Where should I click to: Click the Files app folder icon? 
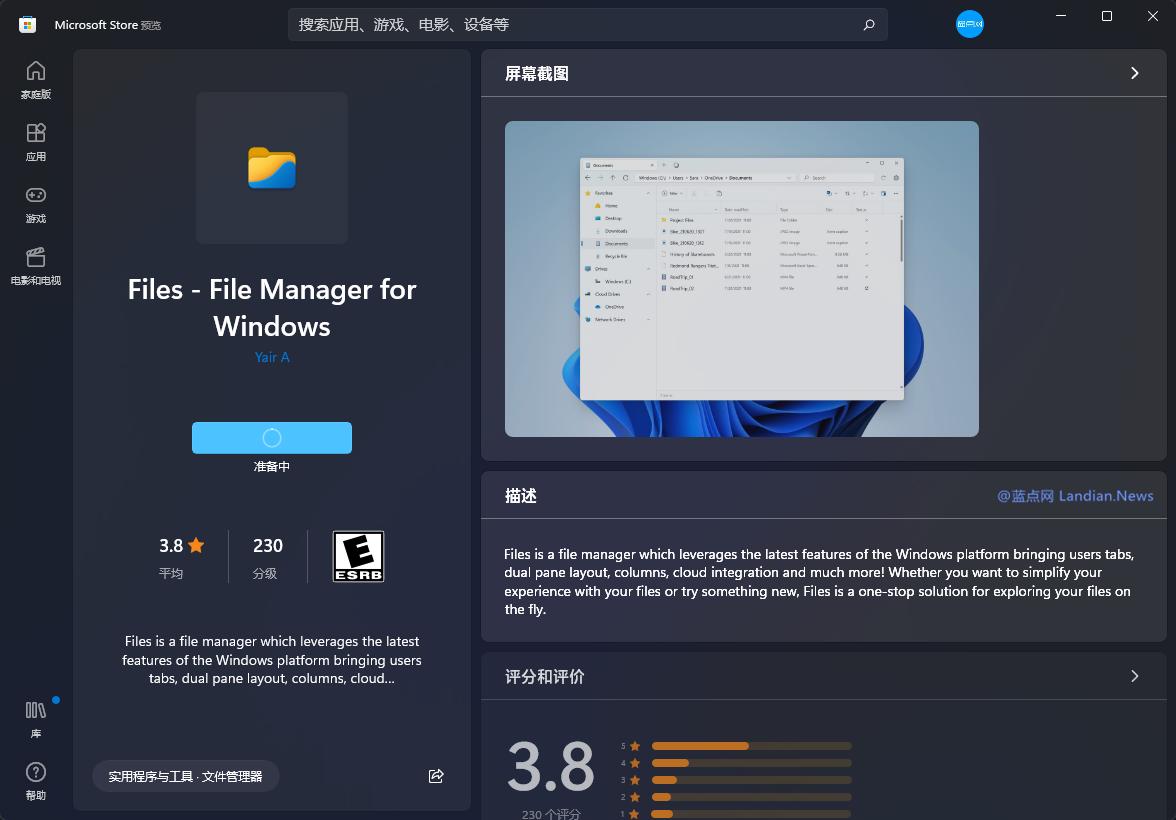272,168
